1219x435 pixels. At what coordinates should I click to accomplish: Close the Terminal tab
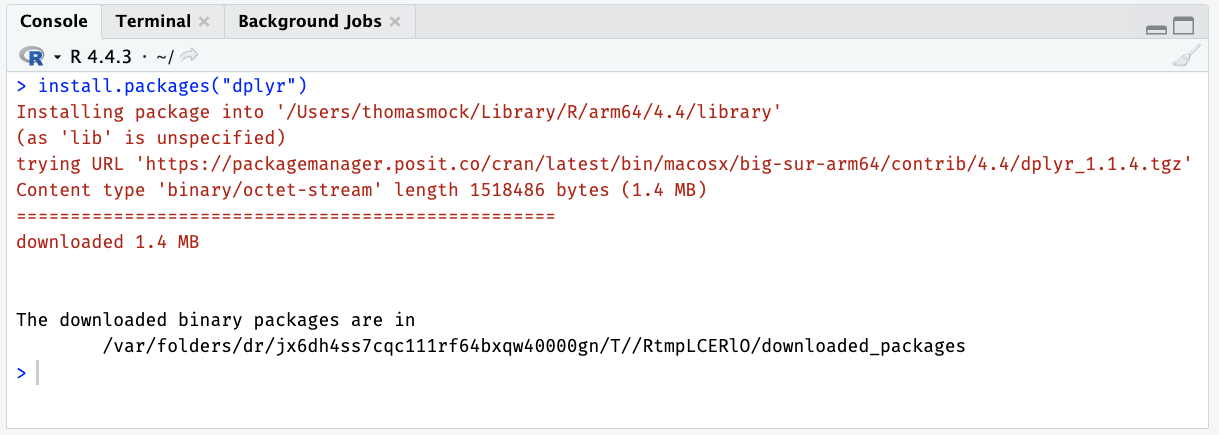point(204,21)
